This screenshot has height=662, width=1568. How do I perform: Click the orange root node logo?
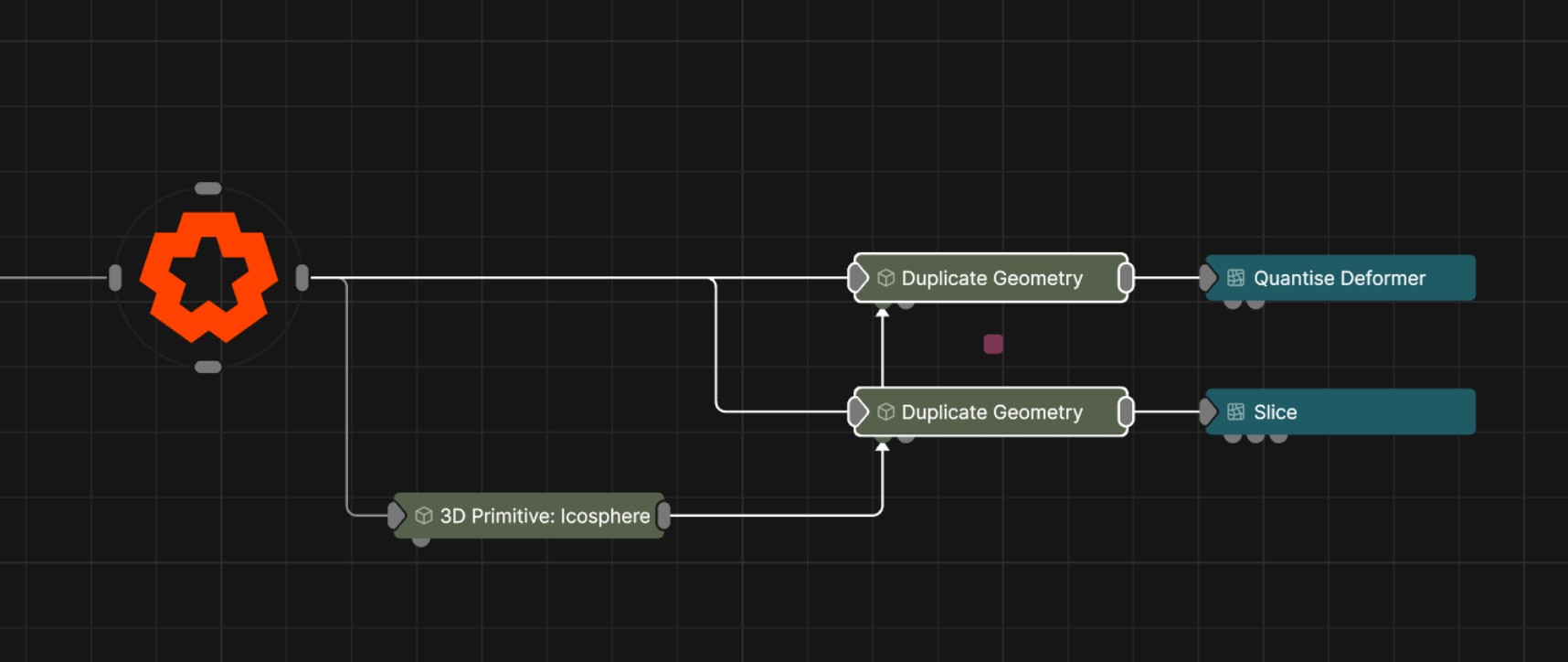tap(208, 277)
